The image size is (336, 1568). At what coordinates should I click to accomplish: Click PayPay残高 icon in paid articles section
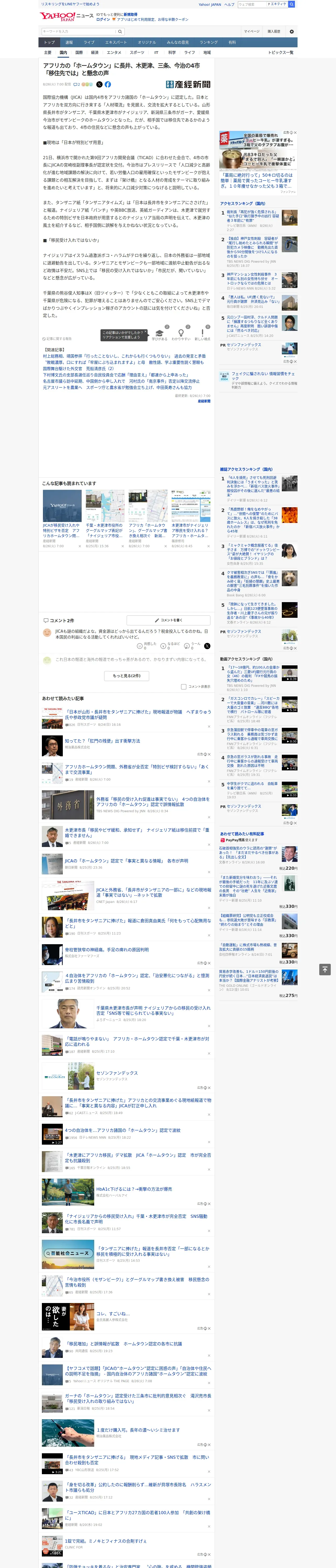point(223,840)
